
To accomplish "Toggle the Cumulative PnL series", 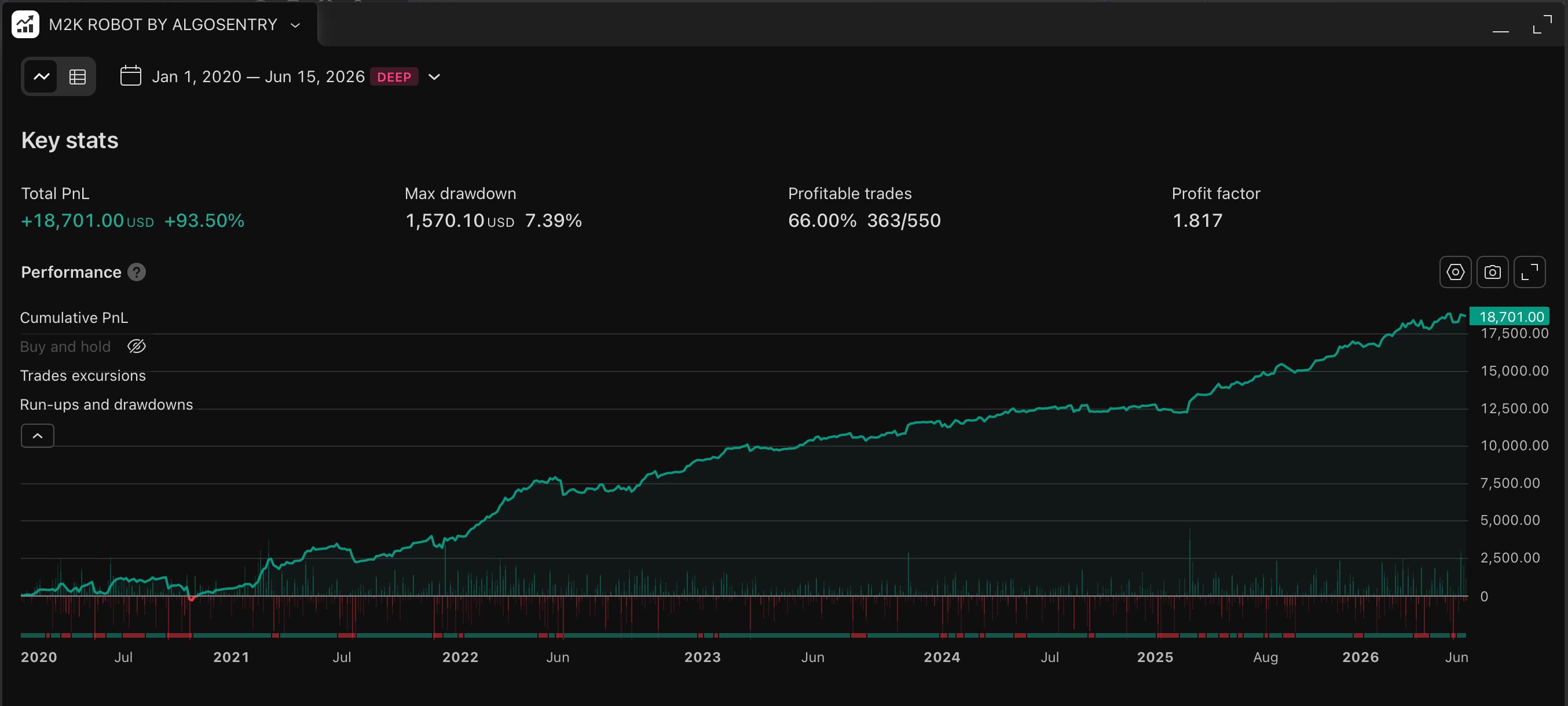I will 74,318.
